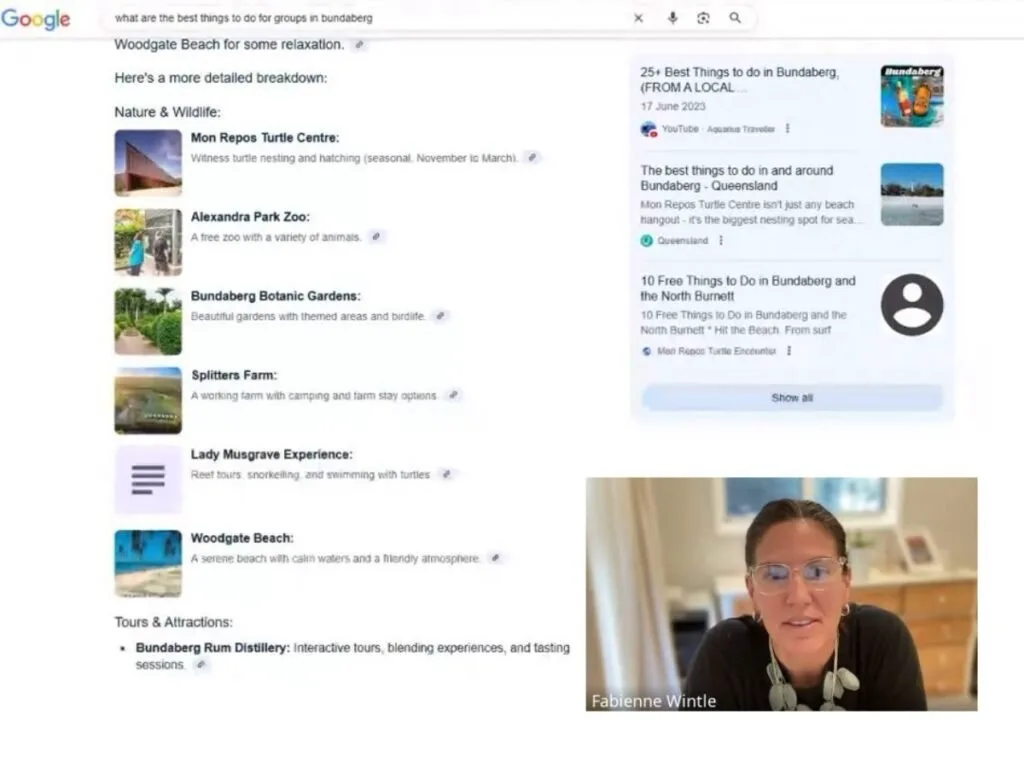The width and height of the screenshot is (1024, 768).
Task: Click the Google logo
Action: coord(36,19)
